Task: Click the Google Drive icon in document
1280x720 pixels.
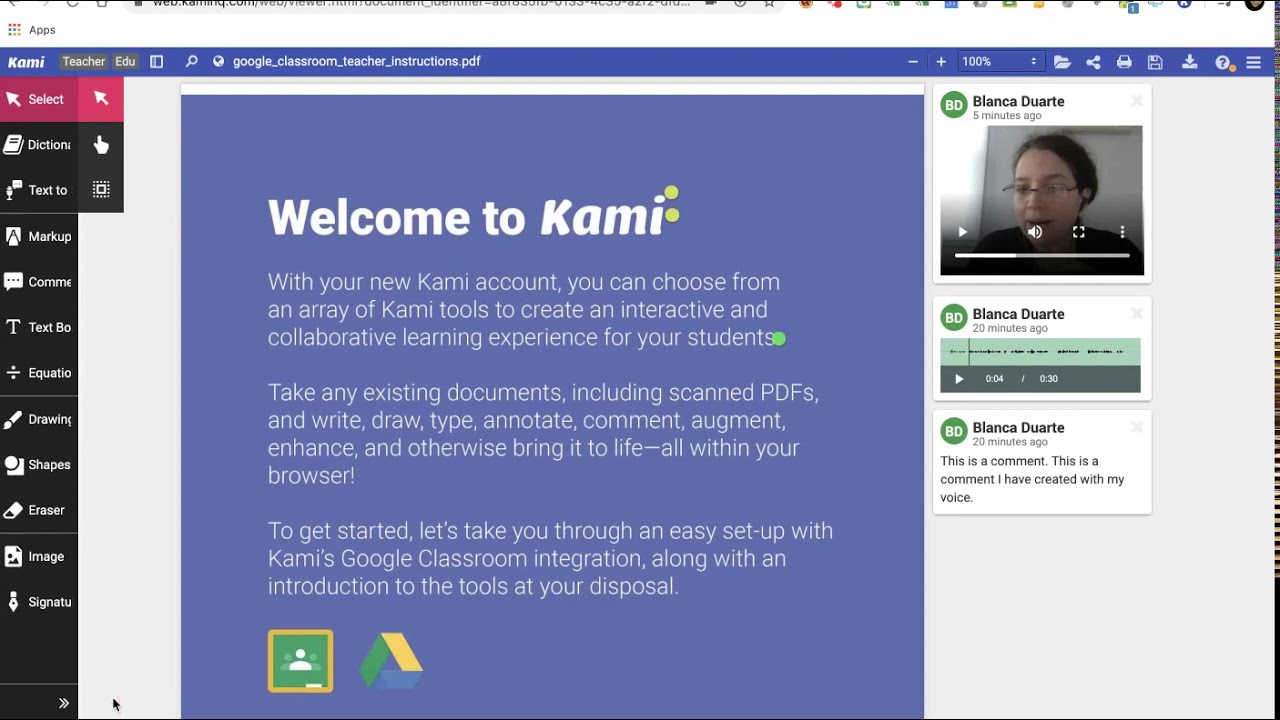Action: pyautogui.click(x=391, y=661)
